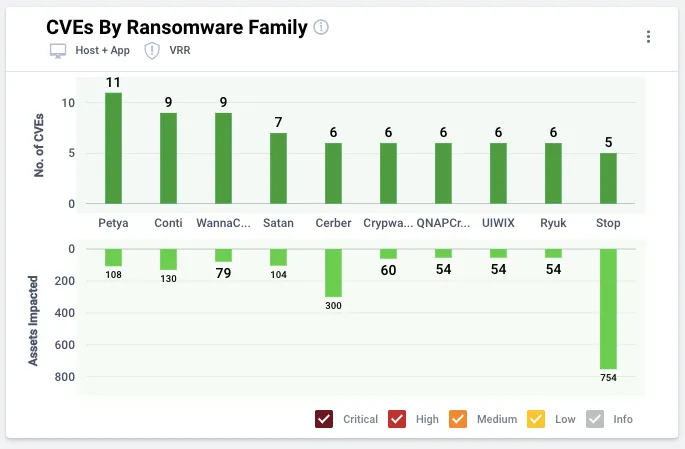Click the 79 value under WannaC...
Viewport: 685px width, 449px height.
[x=223, y=273]
